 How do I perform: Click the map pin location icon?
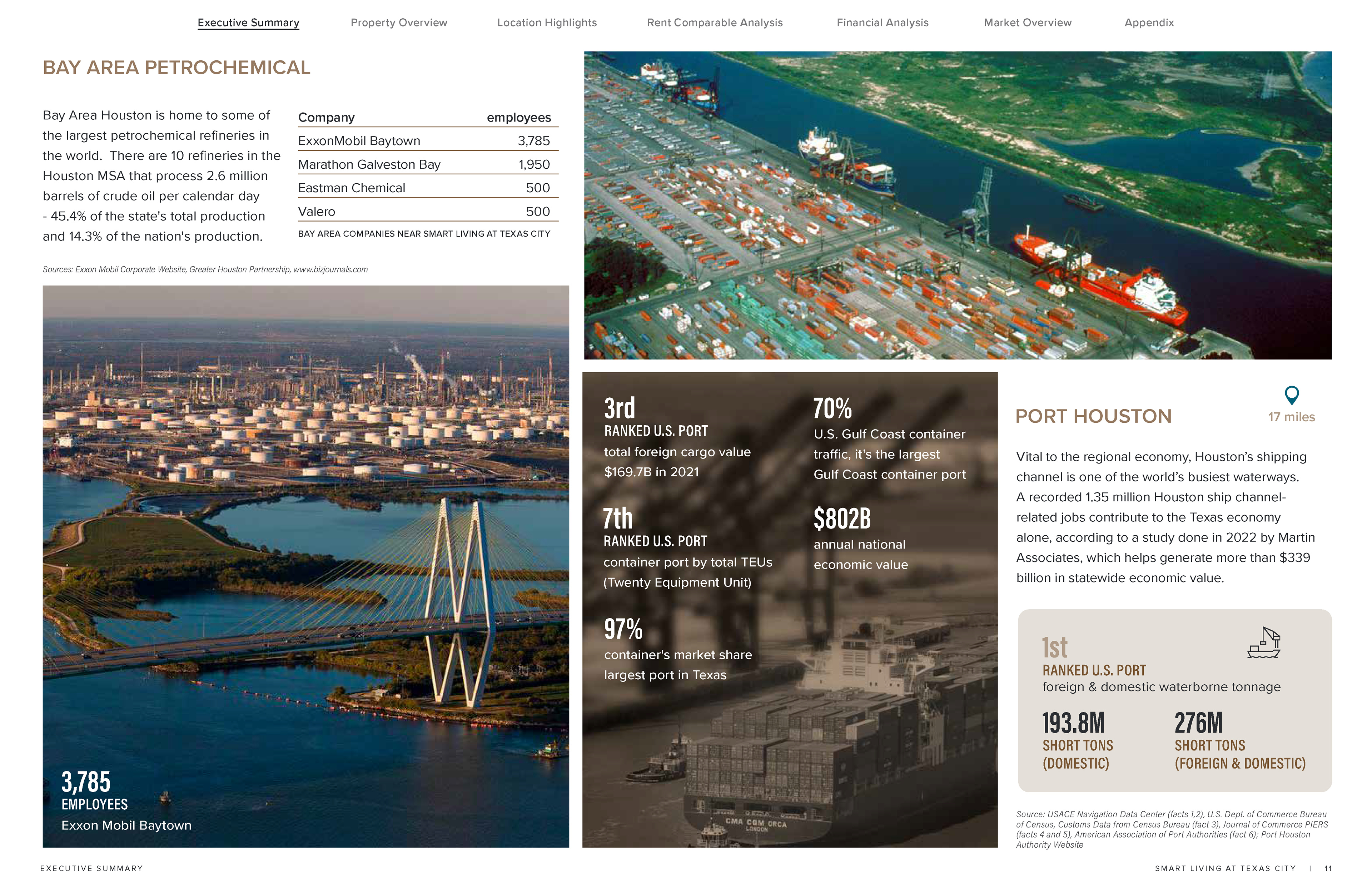point(1292,395)
